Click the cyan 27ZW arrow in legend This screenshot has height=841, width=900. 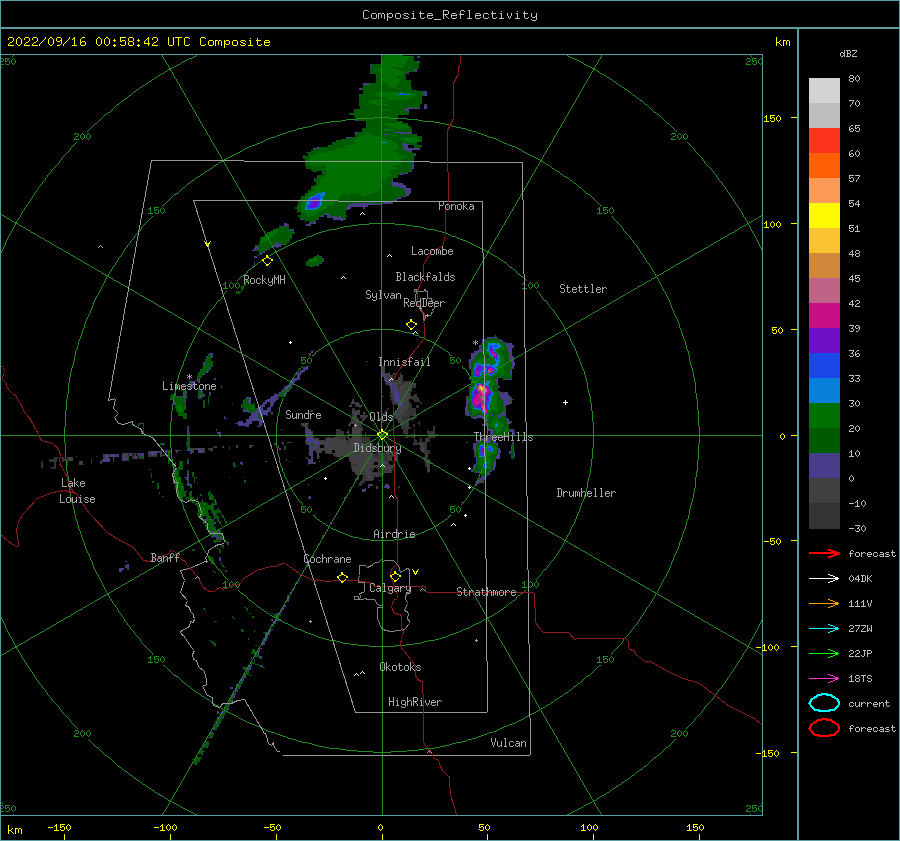pos(824,629)
